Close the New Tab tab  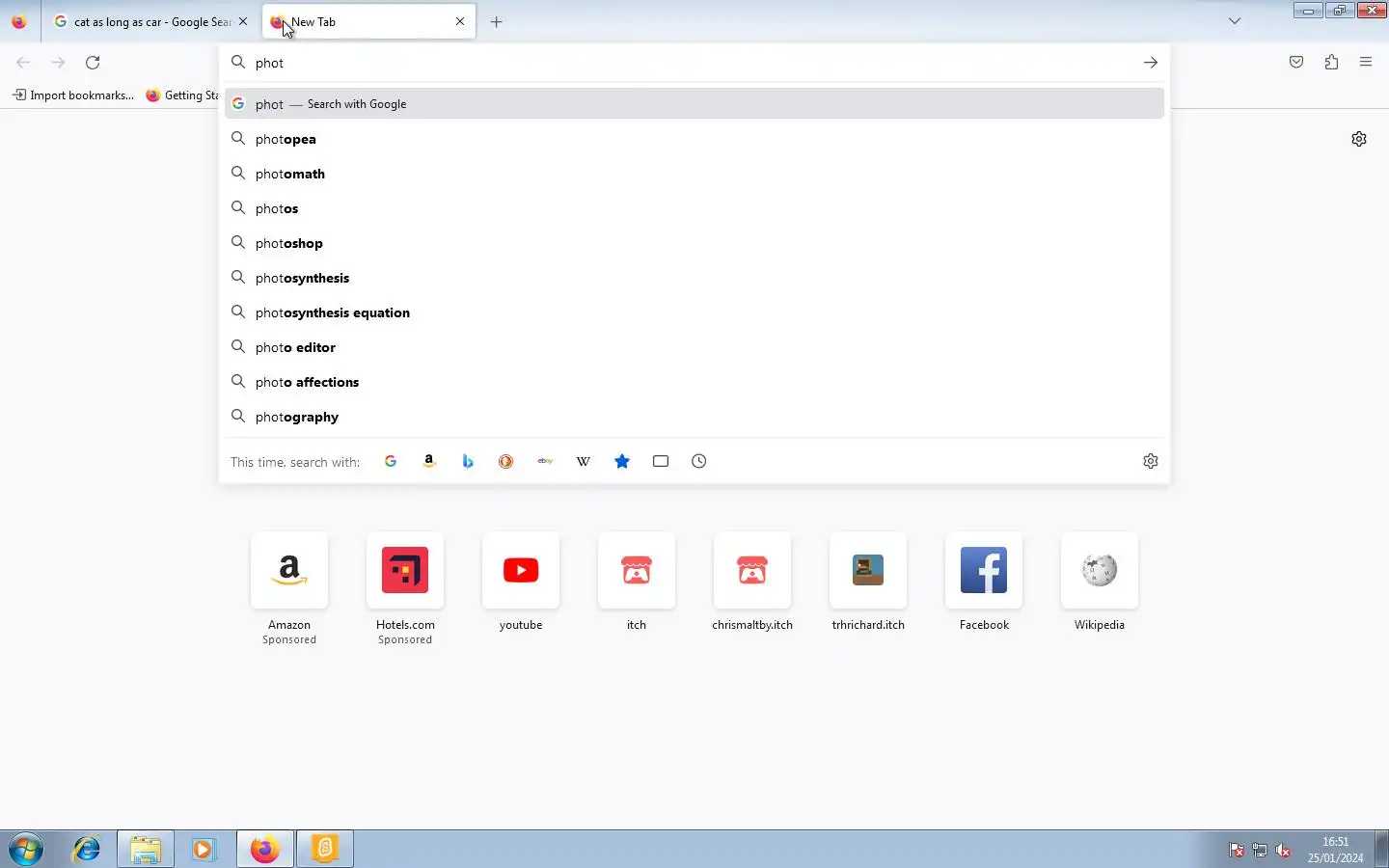(x=460, y=21)
